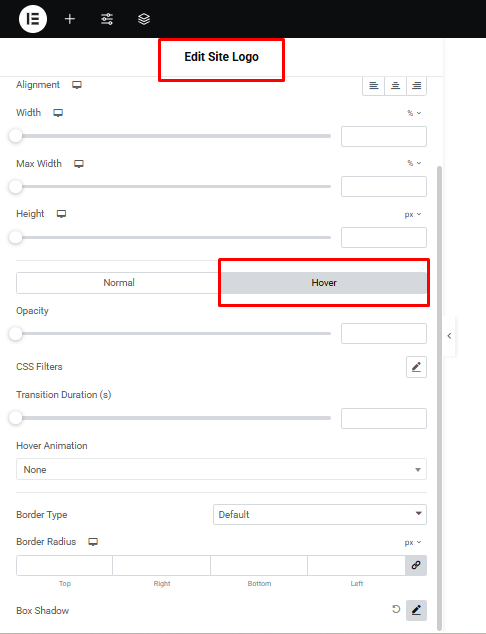Collapse the panel with side arrow
This screenshot has width=486, height=634.
449,336
